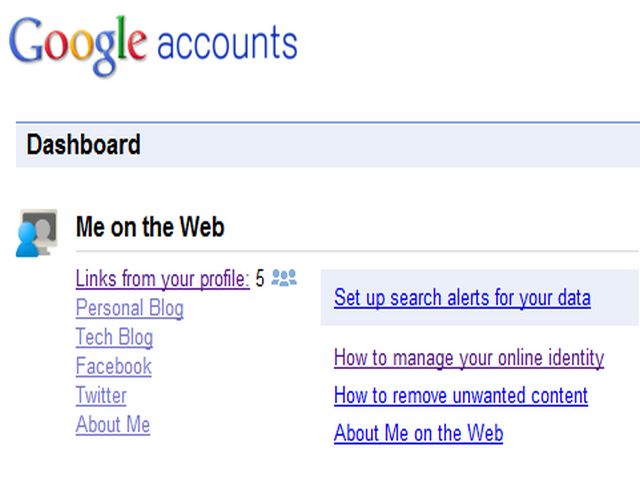The height and width of the screenshot is (480, 640).
Task: Open the About Me link
Action: pyautogui.click(x=112, y=424)
